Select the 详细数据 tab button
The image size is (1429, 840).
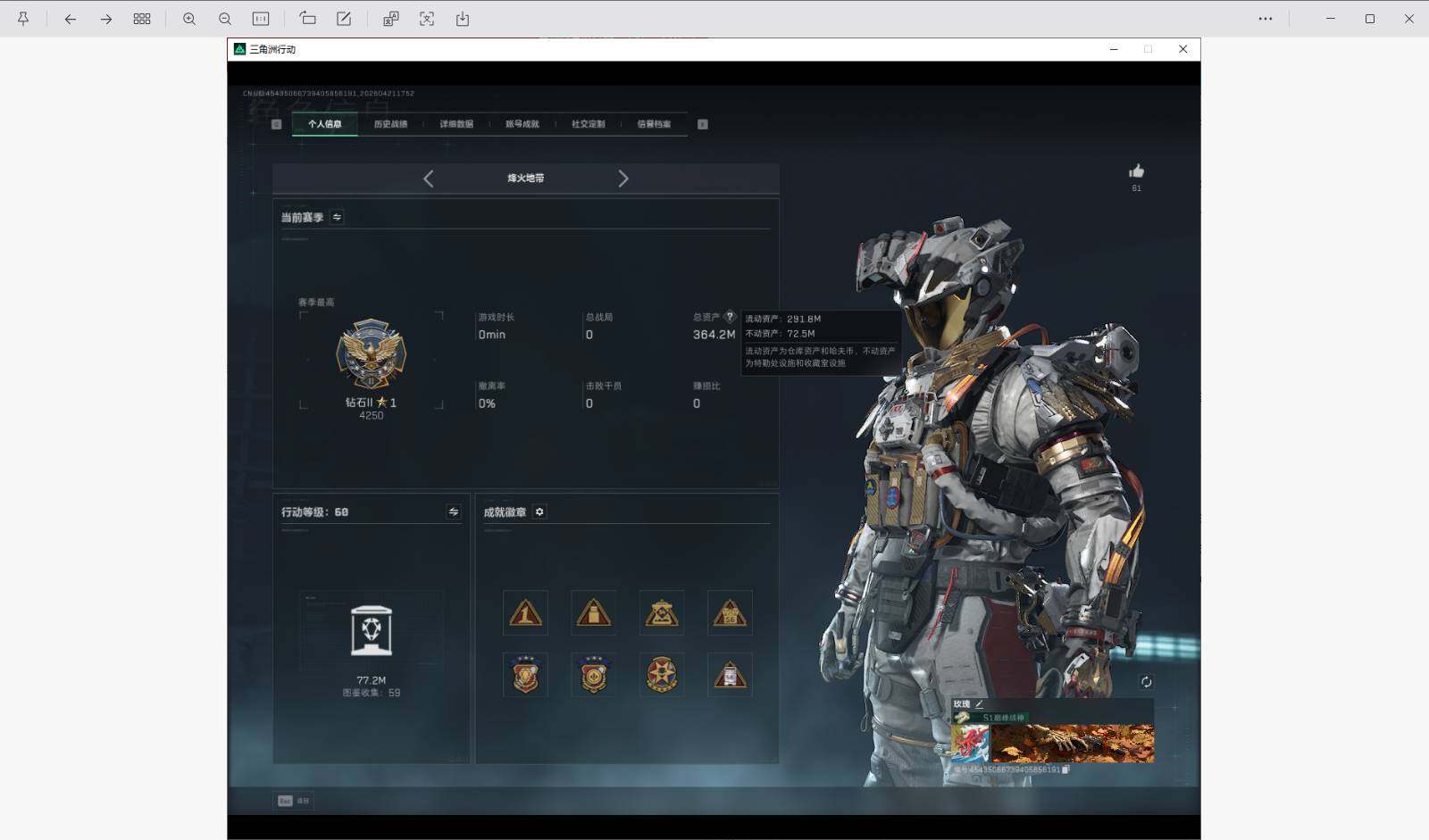(456, 124)
